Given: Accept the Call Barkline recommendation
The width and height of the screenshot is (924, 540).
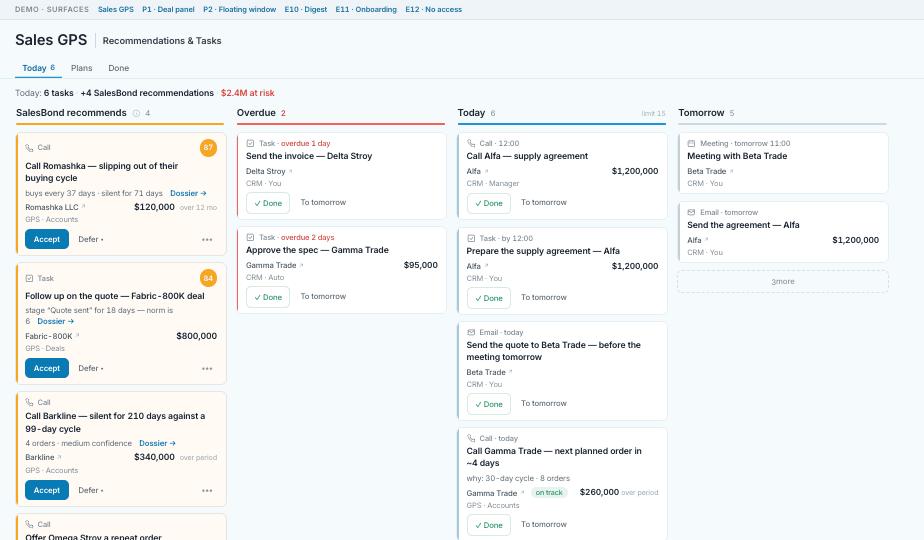Looking at the screenshot, I should tap(47, 490).
